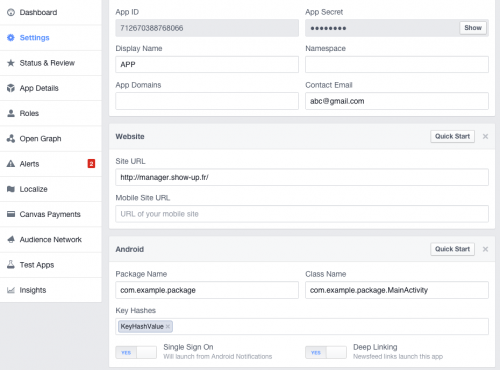This screenshot has width=500, height=370.
Task: Click the Test Apps flask icon
Action: [11, 265]
